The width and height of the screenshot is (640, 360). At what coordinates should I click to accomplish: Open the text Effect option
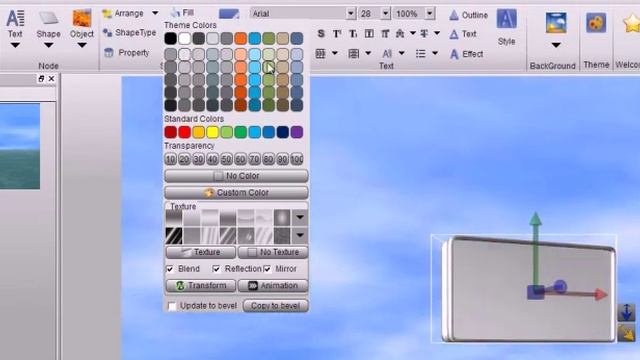tap(466, 54)
